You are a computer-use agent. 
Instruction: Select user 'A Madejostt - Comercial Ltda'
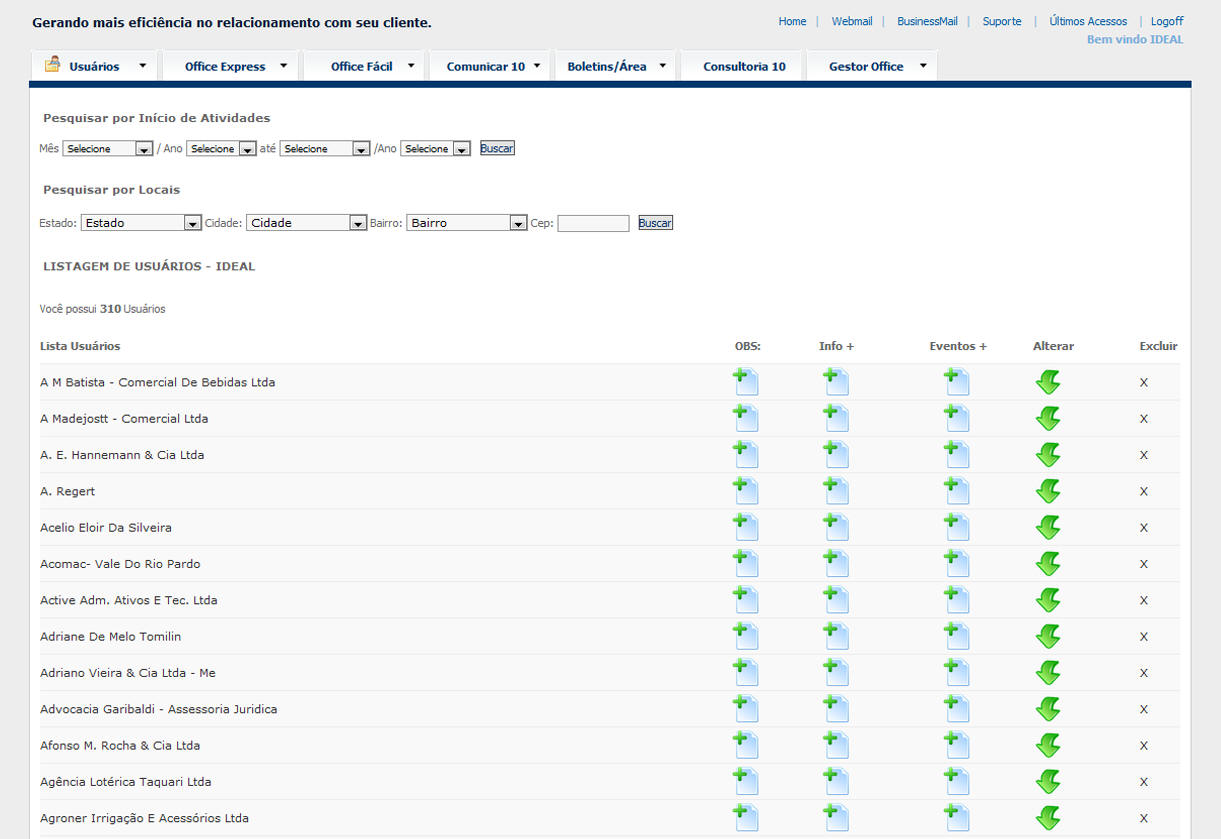tap(124, 418)
